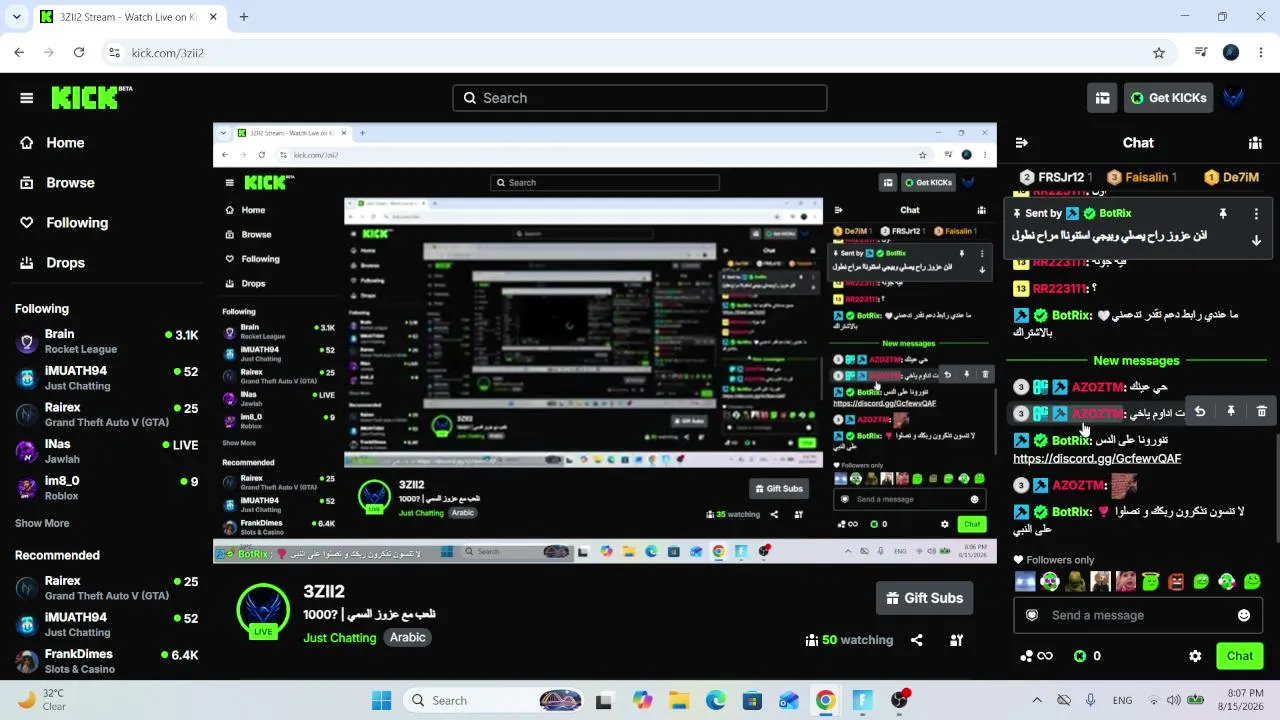Expand Show More in the Following list
Viewport: 1280px width, 720px height.
[x=42, y=523]
